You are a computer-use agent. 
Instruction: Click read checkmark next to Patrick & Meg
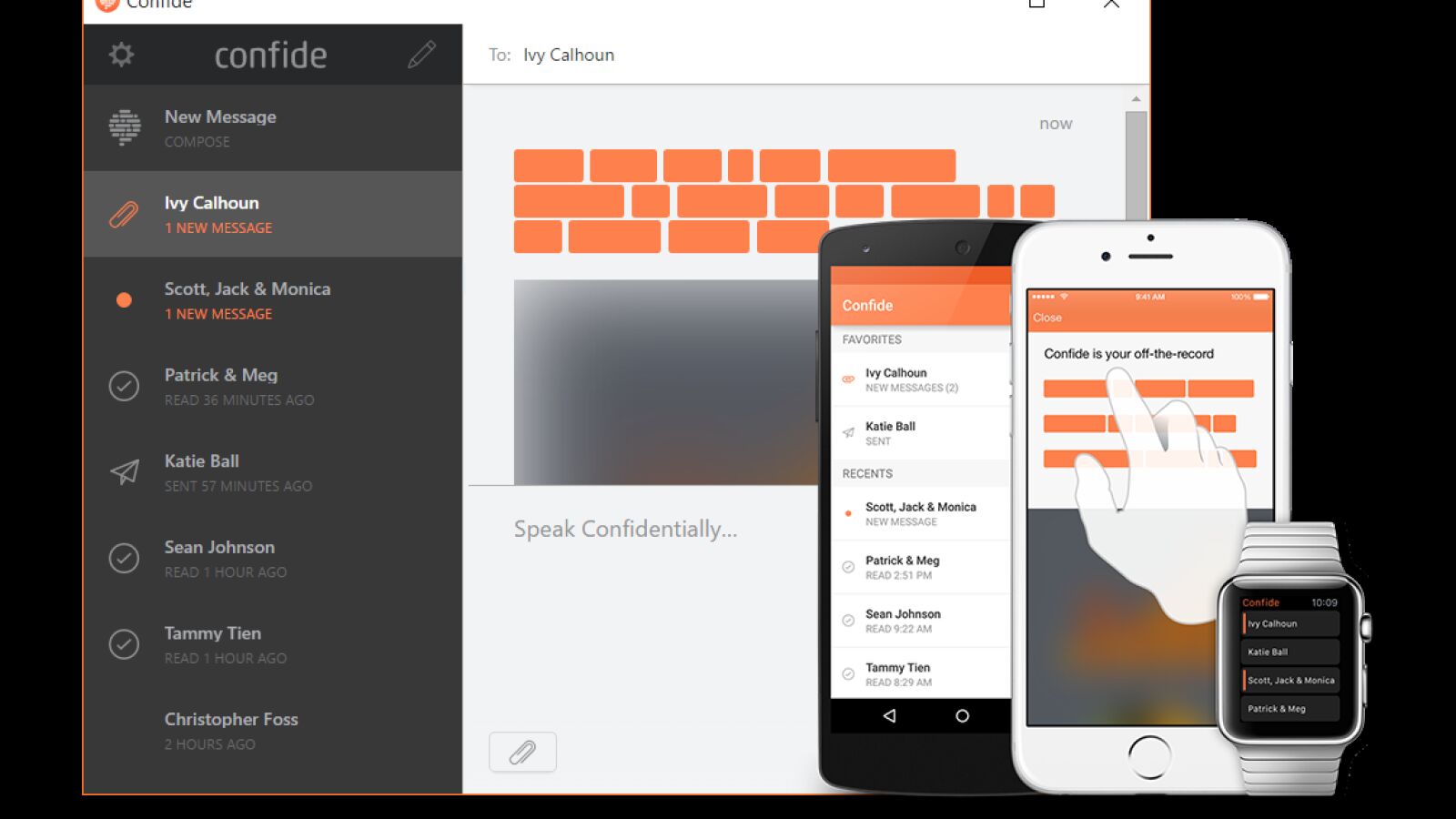coord(124,386)
